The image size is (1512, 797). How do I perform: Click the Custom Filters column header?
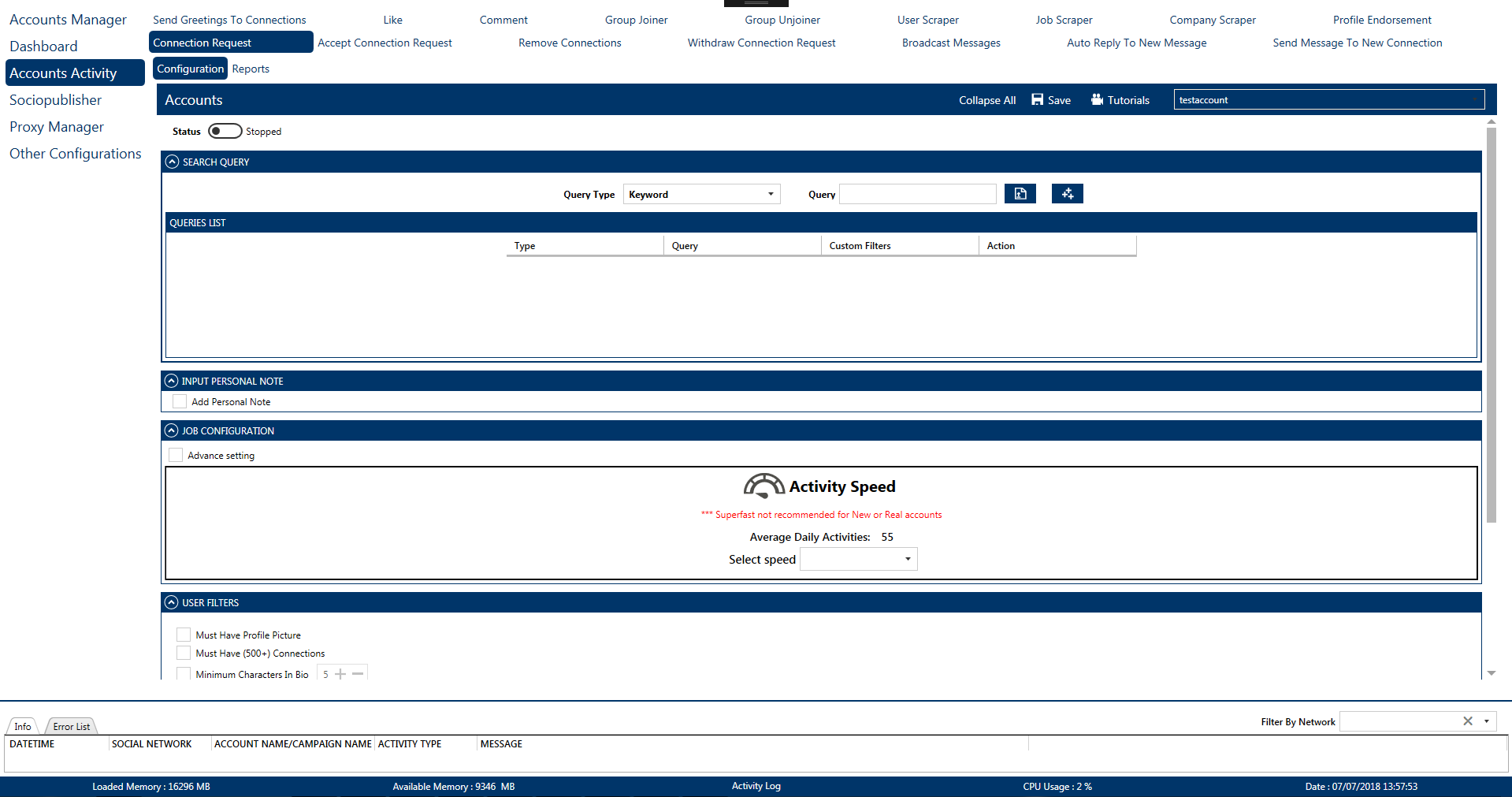point(899,246)
